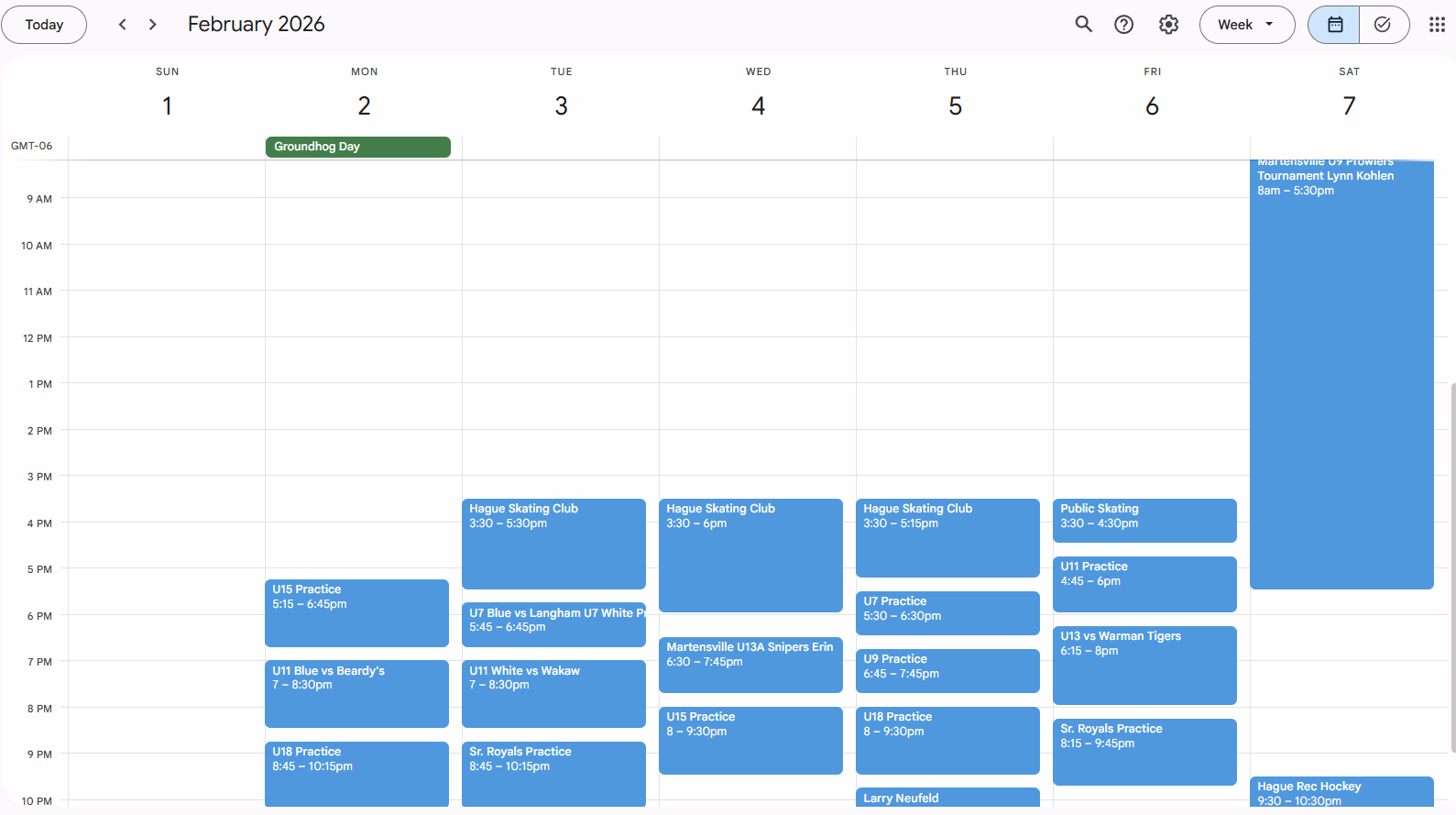Open the Google apps grid
This screenshot has height=815, width=1456.
1437,25
